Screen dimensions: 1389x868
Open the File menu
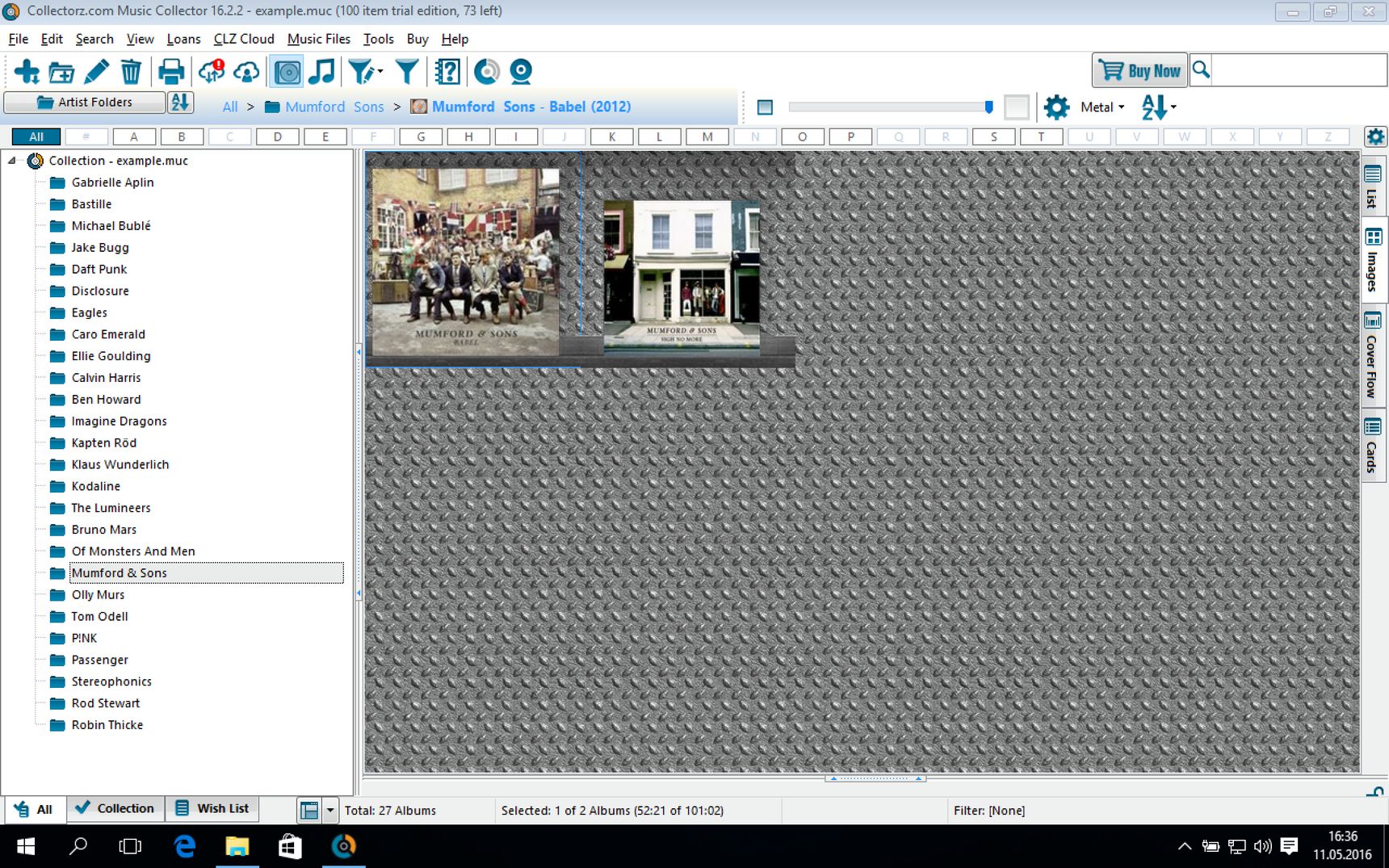click(18, 39)
